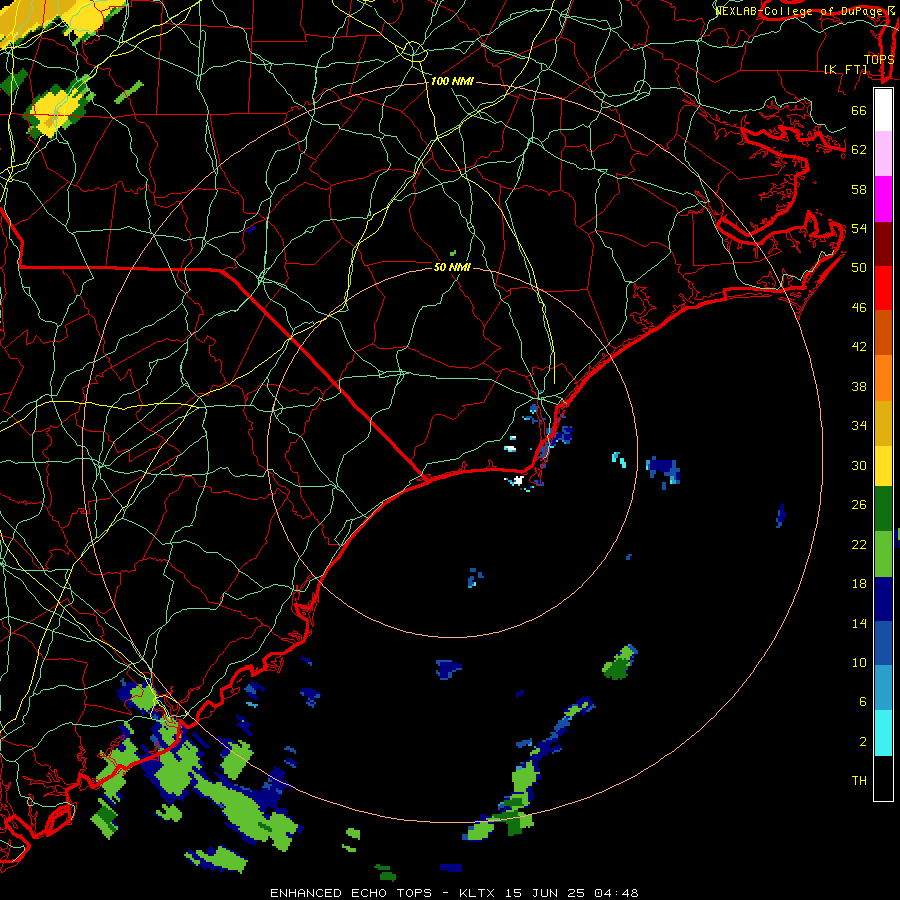Click the dark green legend swatch
This screenshot has width=900, height=900.
[883, 509]
